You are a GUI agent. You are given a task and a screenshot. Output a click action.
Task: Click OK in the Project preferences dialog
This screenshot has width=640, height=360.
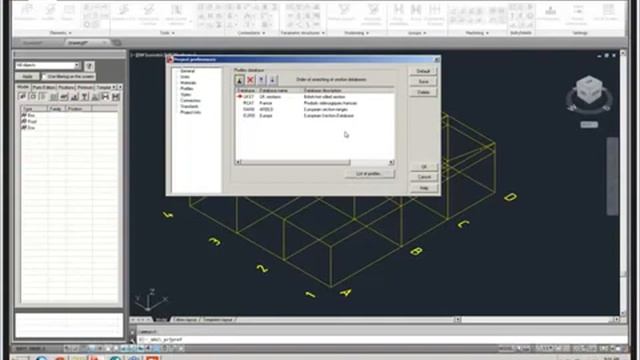tap(424, 167)
